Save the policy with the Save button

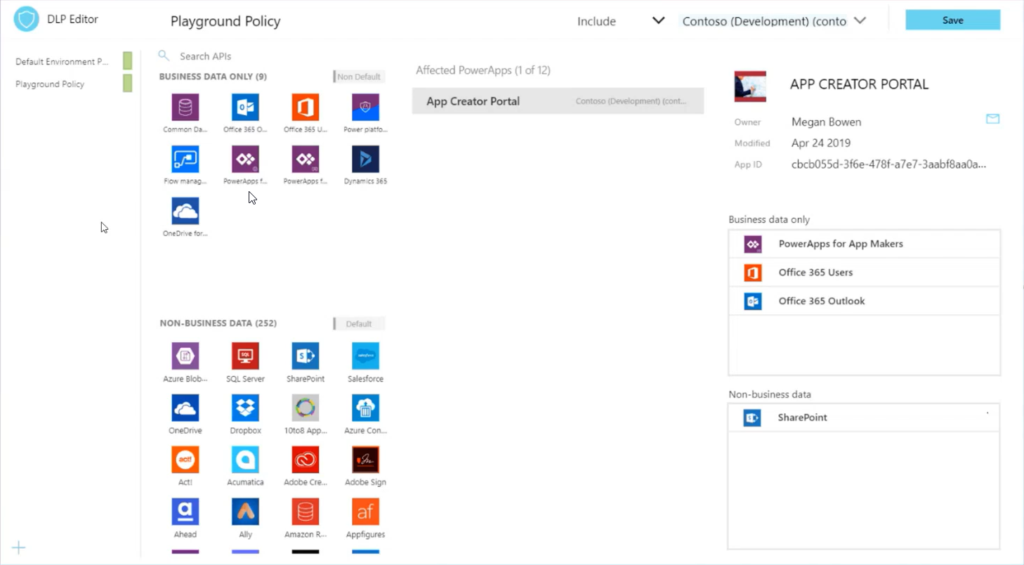[x=953, y=20]
